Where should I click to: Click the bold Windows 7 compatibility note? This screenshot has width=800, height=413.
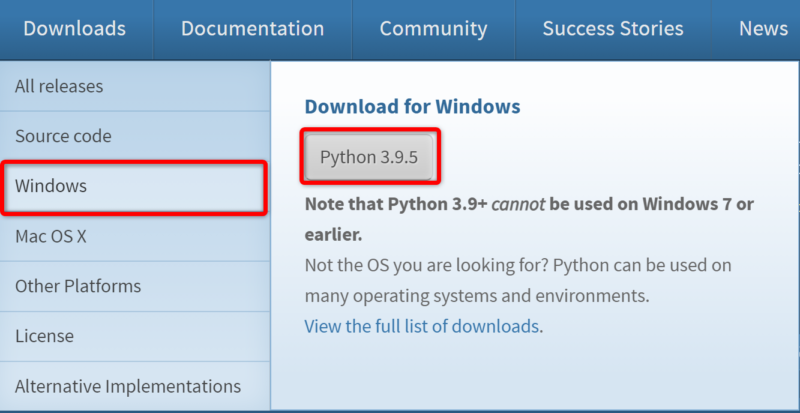tap(528, 204)
